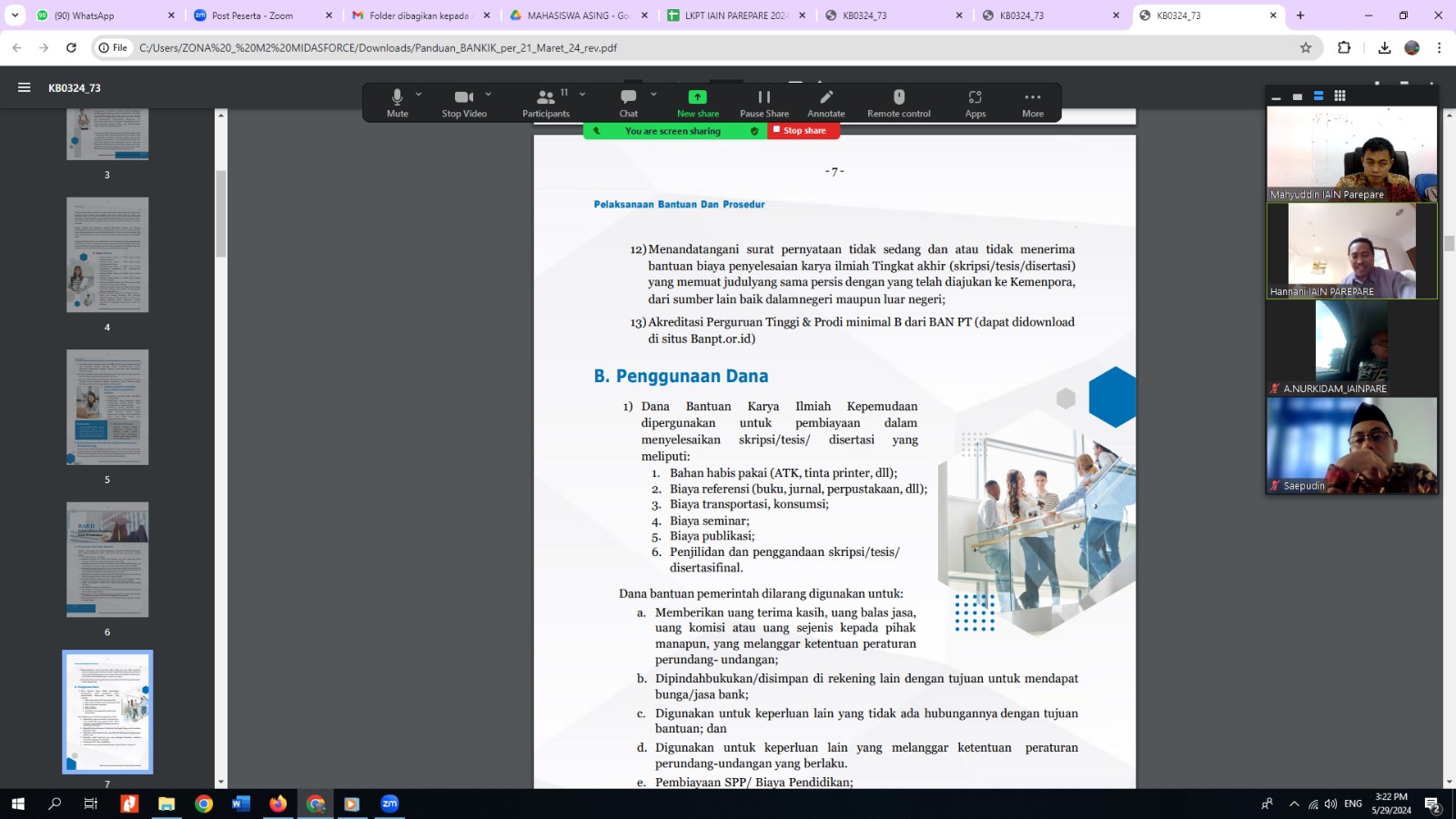1456x819 pixels.
Task: Select page 7 thumbnail
Action: (x=107, y=712)
